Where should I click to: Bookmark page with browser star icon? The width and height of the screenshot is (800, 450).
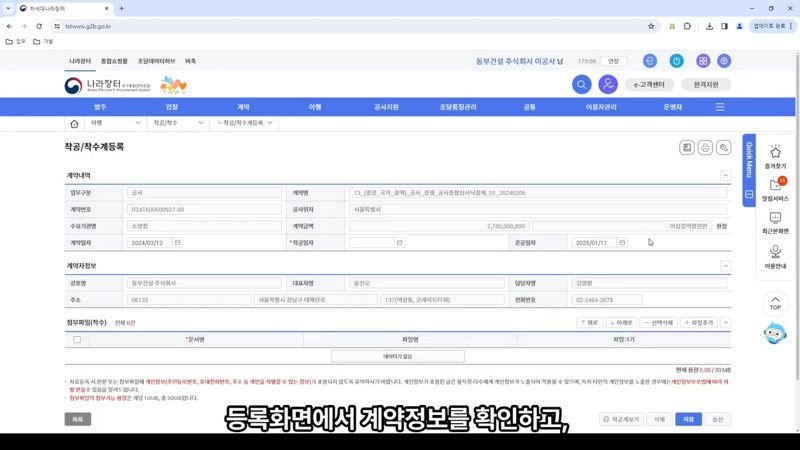[x=651, y=26]
